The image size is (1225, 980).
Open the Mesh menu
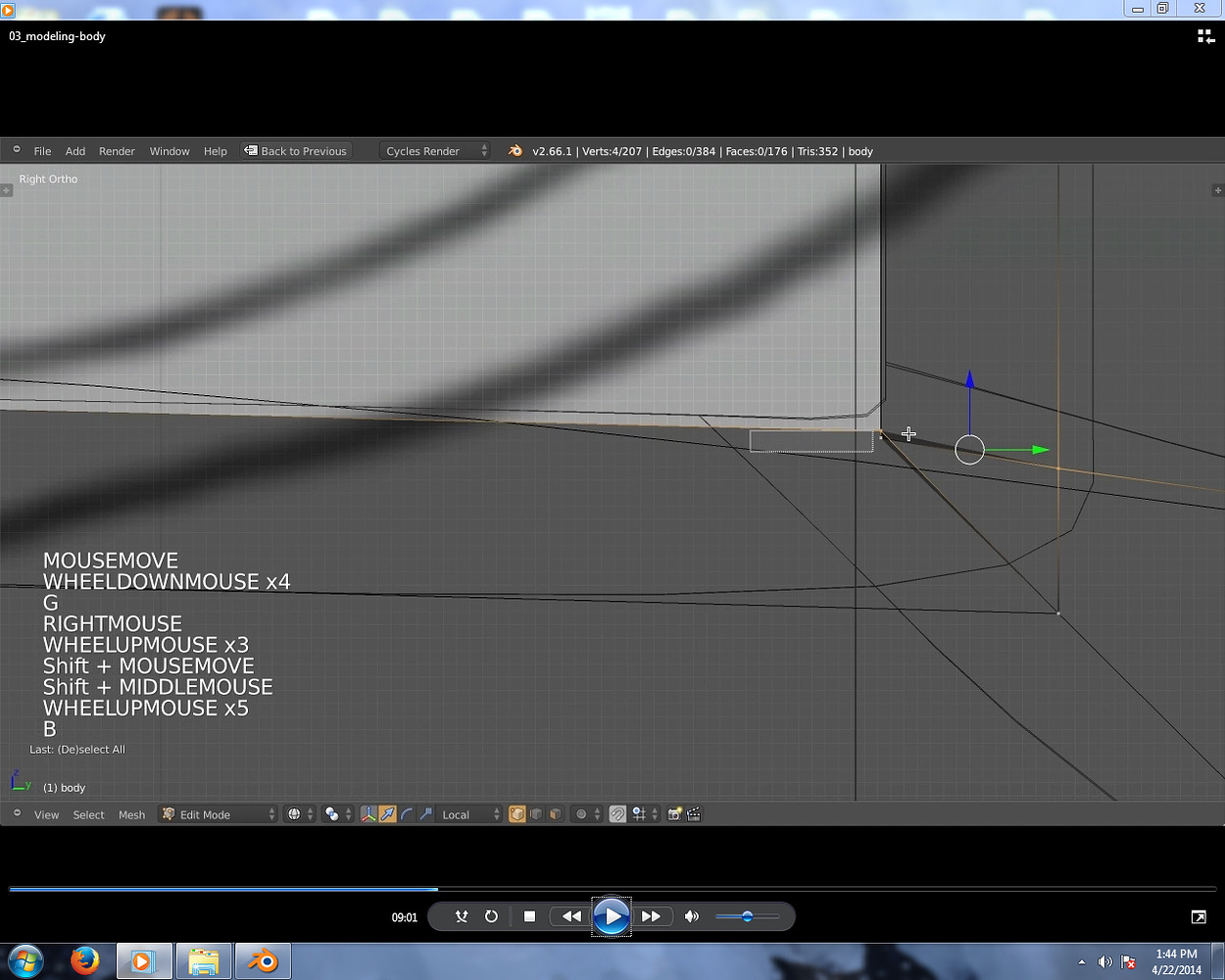coord(131,814)
